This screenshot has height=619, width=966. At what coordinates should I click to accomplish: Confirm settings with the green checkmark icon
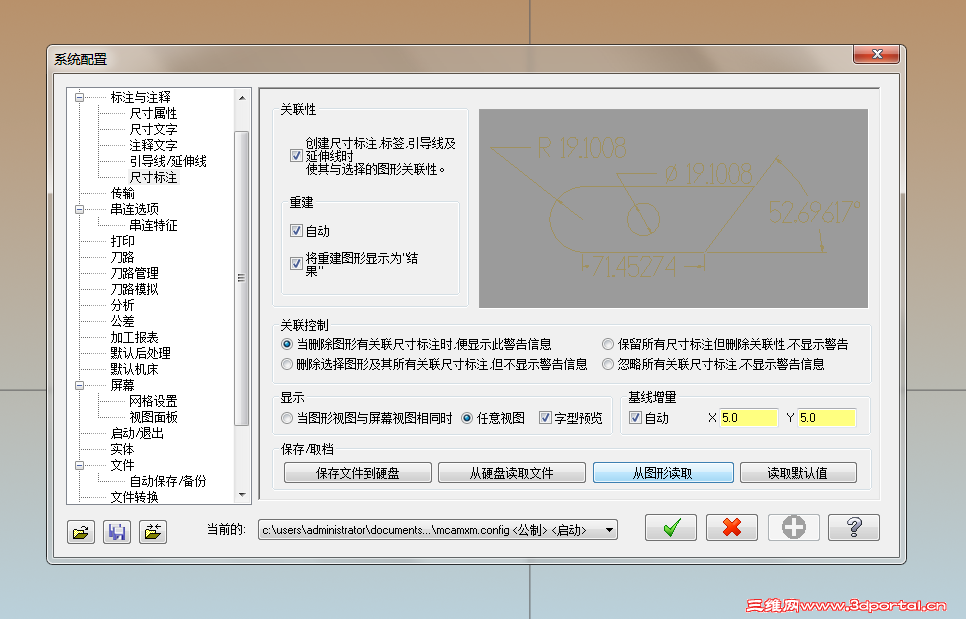point(670,527)
